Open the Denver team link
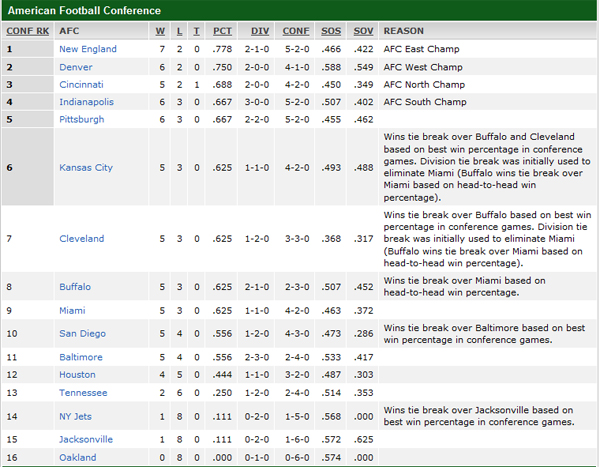The width and height of the screenshot is (600, 467). tap(76, 67)
